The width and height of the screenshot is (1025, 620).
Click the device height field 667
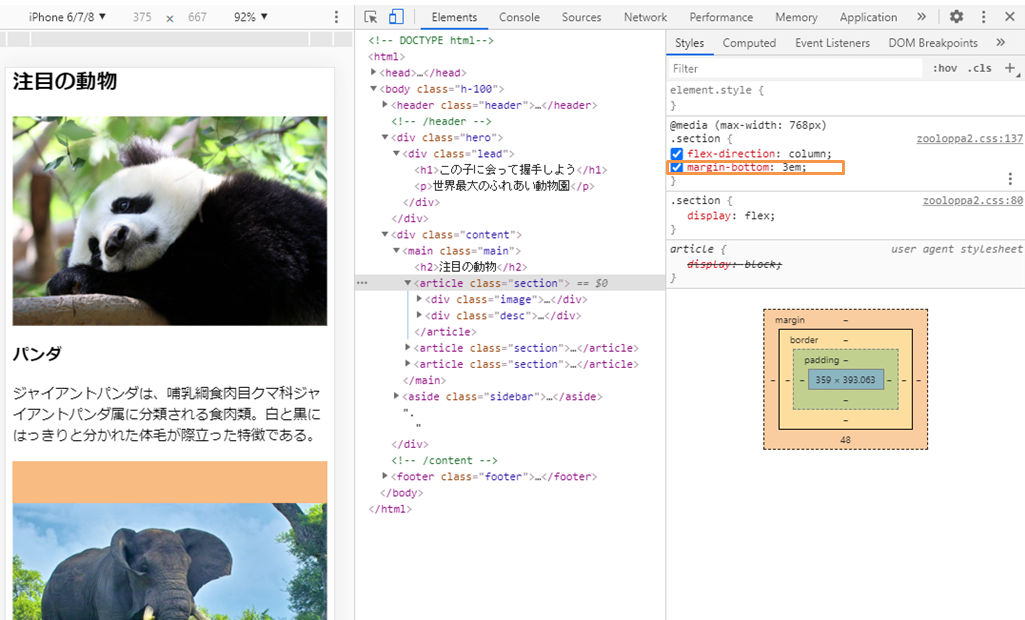pos(197,17)
